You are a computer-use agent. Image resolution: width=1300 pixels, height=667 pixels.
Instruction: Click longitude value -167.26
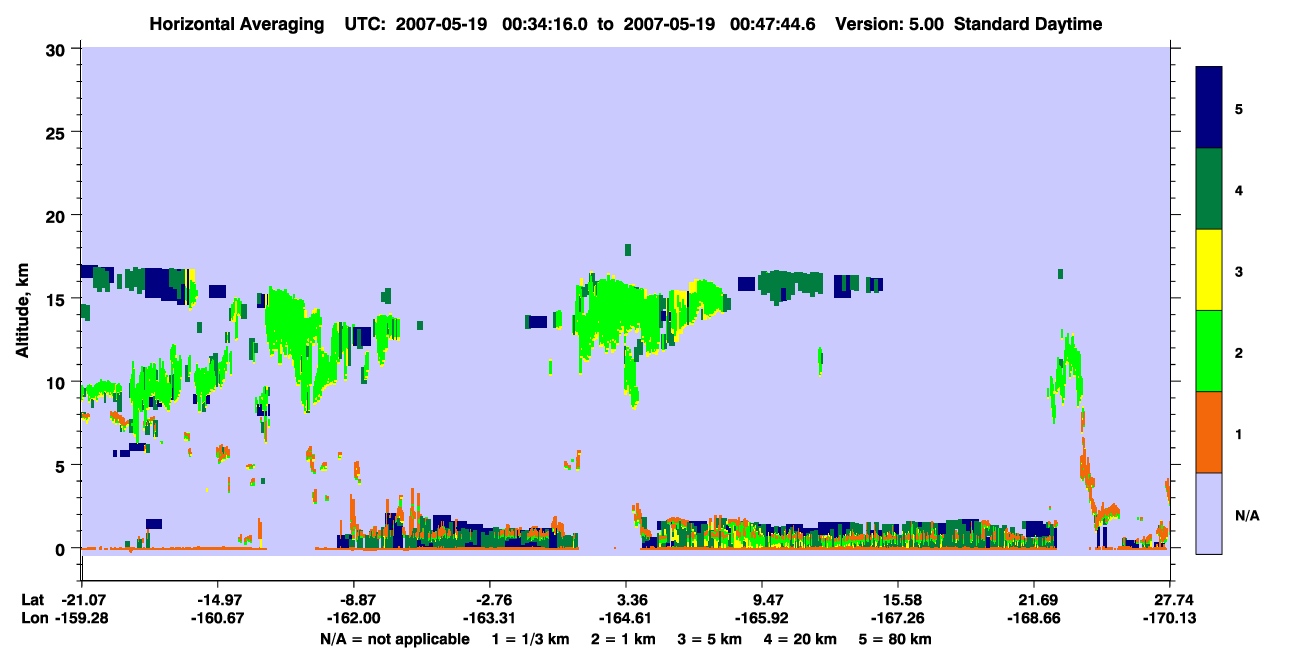tap(898, 619)
